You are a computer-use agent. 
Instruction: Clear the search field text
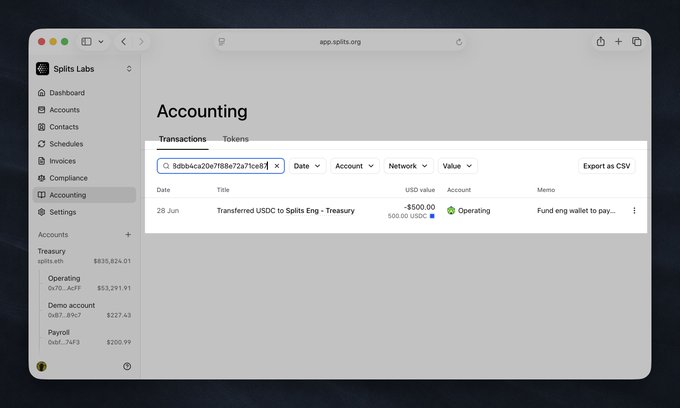[x=277, y=166]
